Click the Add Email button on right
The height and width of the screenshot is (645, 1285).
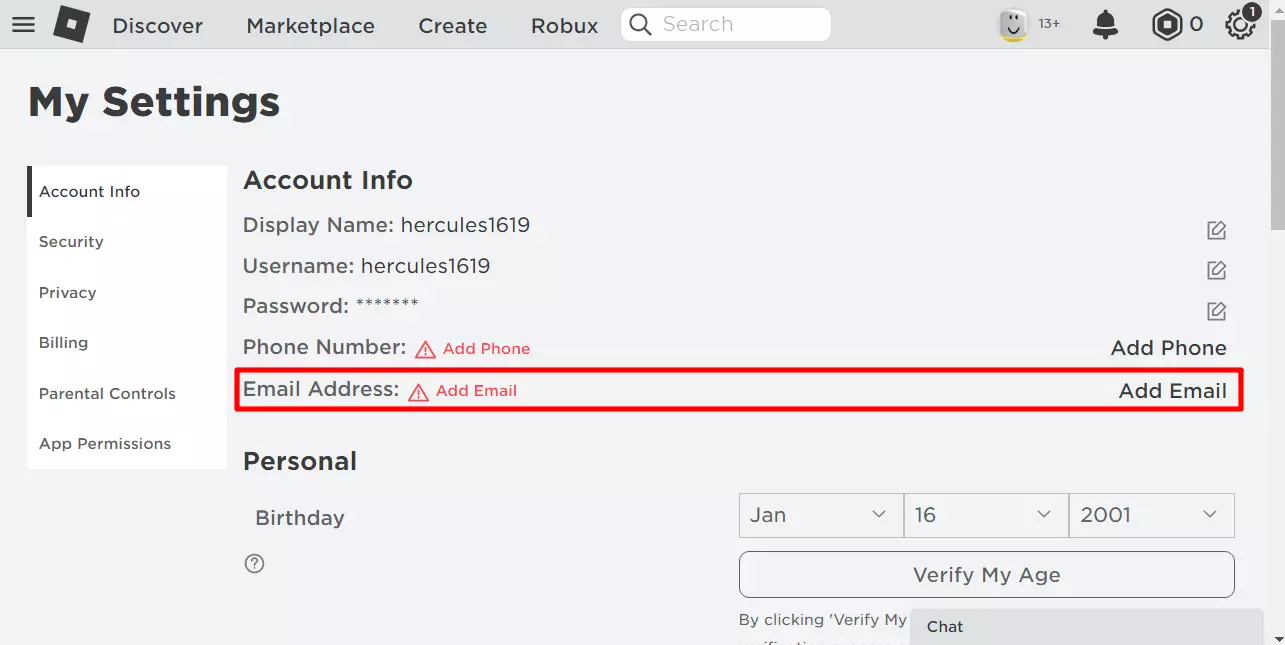[1172, 391]
